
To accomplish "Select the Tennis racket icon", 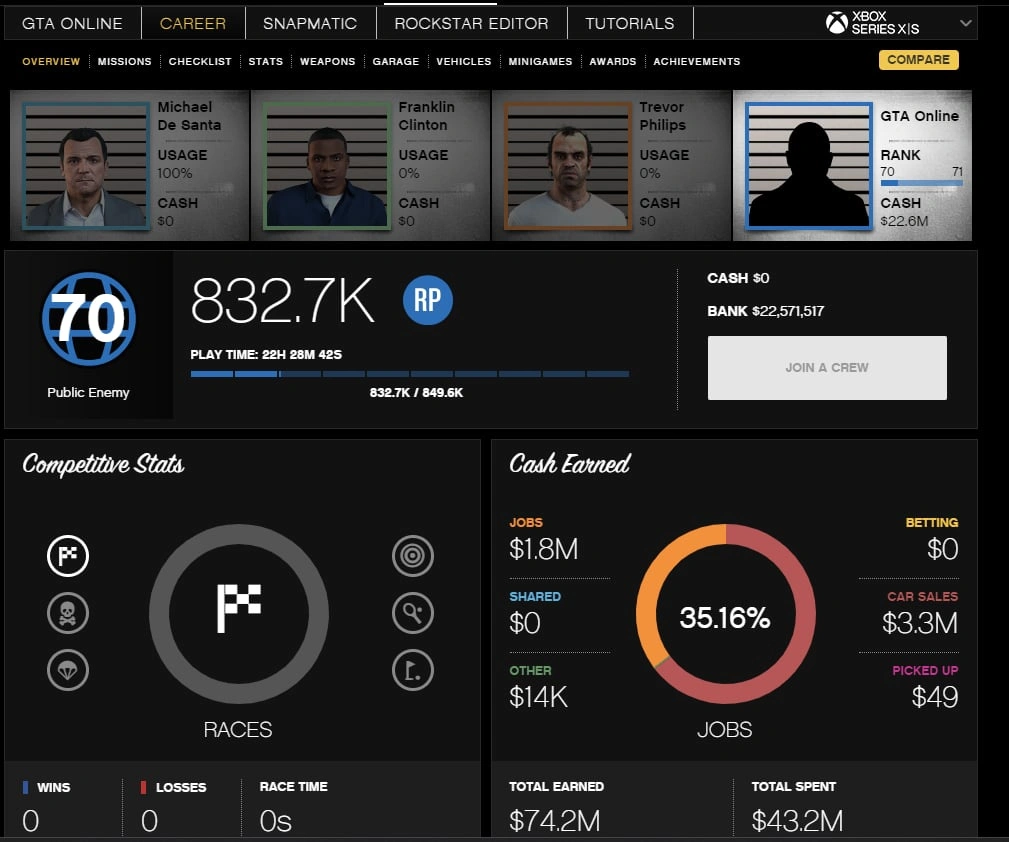I will point(412,613).
